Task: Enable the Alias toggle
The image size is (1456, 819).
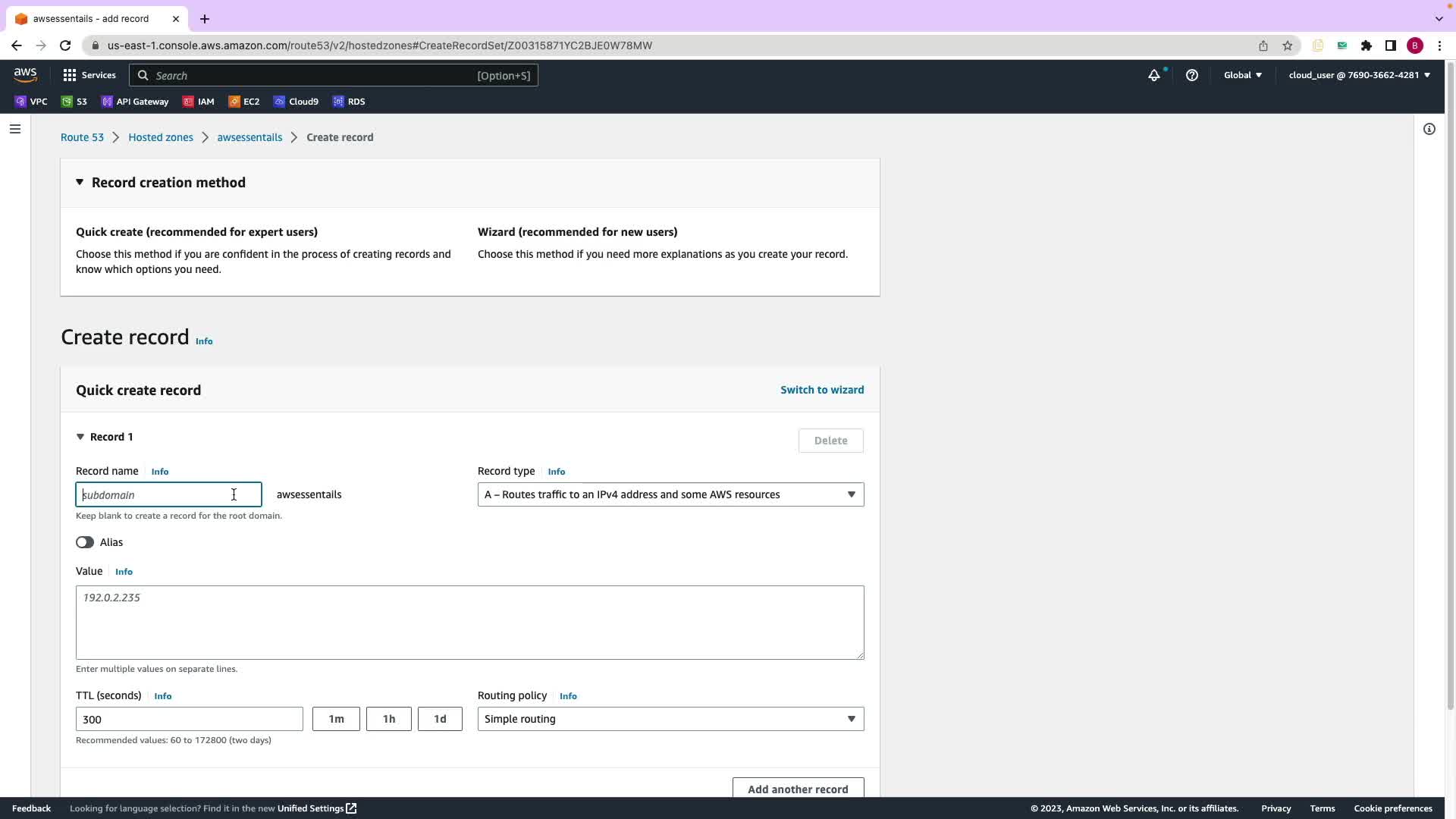Action: (x=85, y=542)
